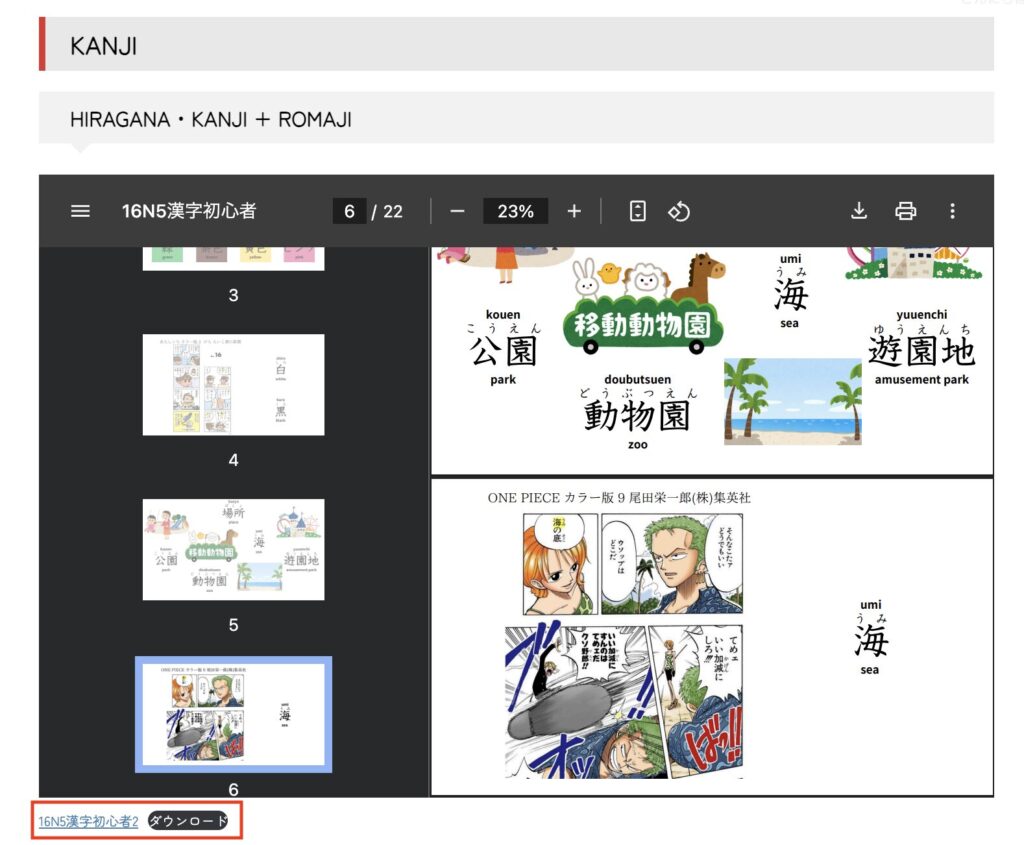
Task: Click the total page count 22
Action: click(x=392, y=211)
